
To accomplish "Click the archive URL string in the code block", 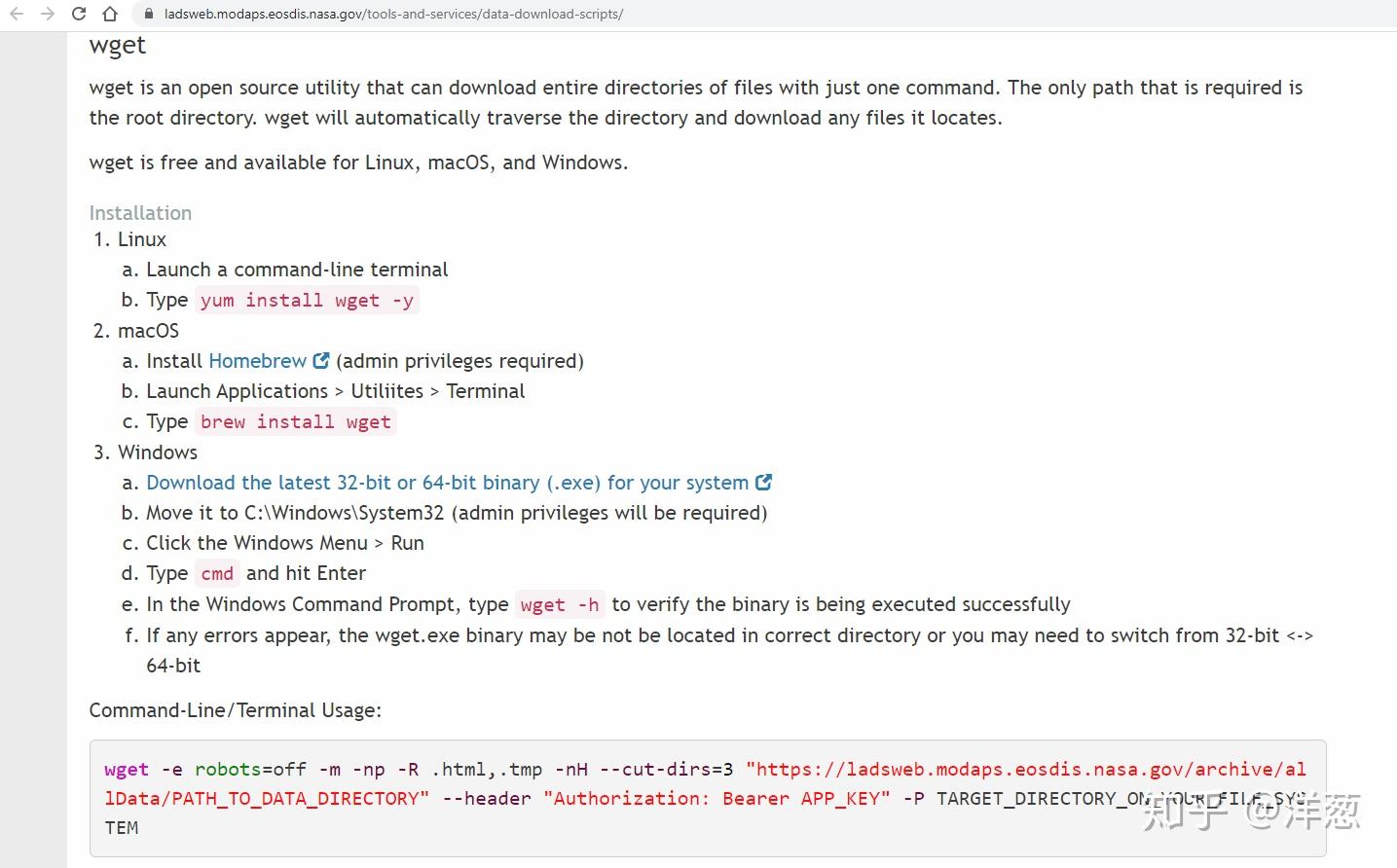I will tap(1025, 770).
